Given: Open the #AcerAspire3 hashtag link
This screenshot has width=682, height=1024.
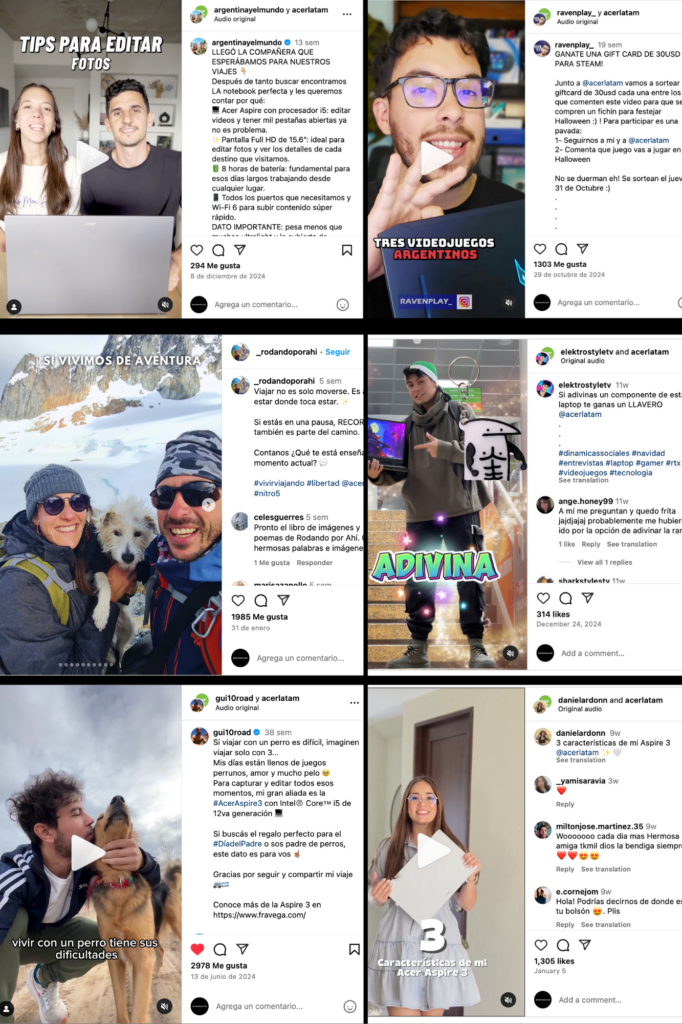Looking at the screenshot, I should coord(237,803).
